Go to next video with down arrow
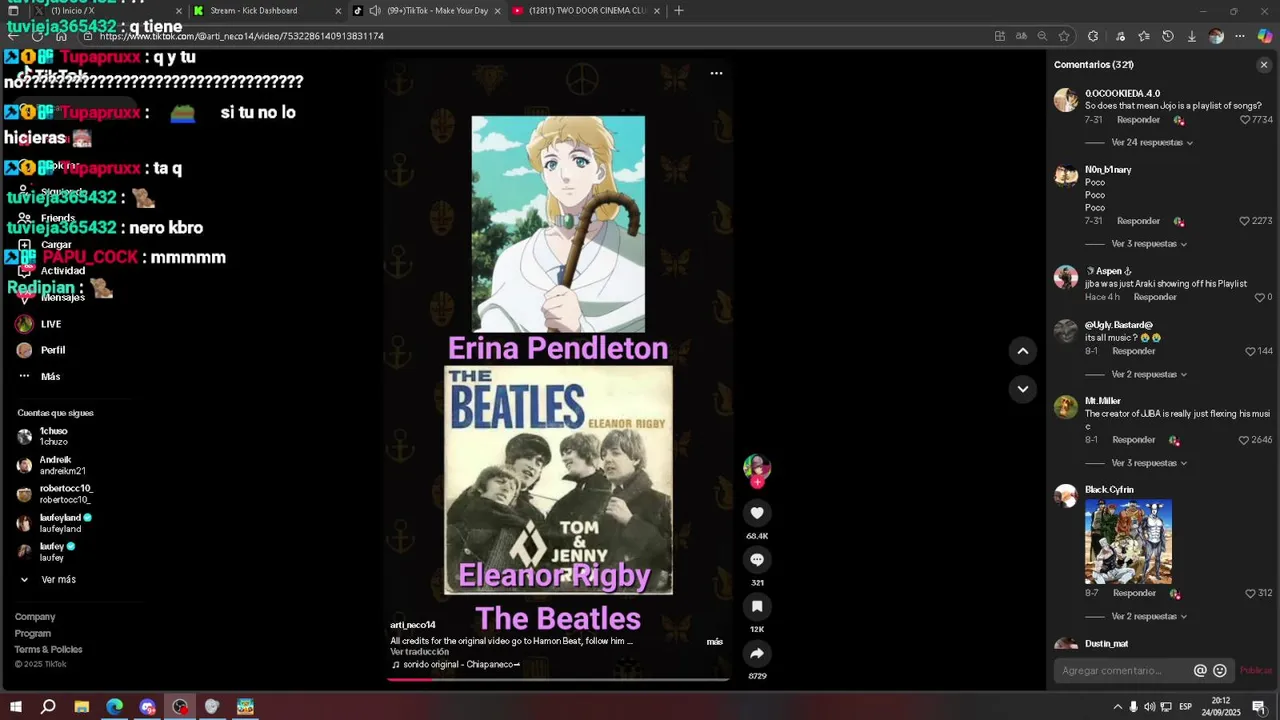 (1022, 389)
